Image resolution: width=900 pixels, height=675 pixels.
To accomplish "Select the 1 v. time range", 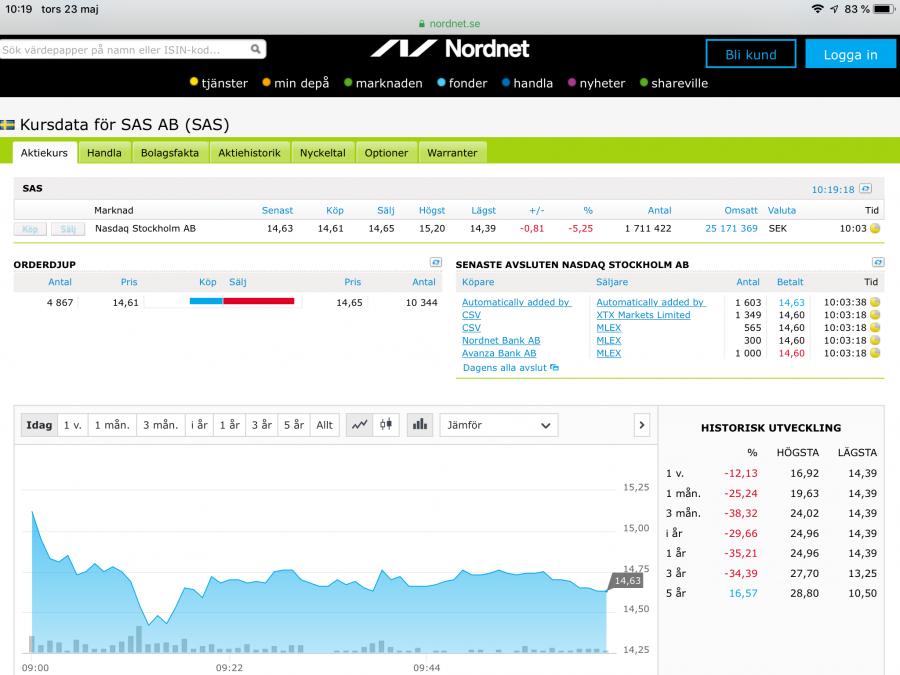I will coord(73,425).
